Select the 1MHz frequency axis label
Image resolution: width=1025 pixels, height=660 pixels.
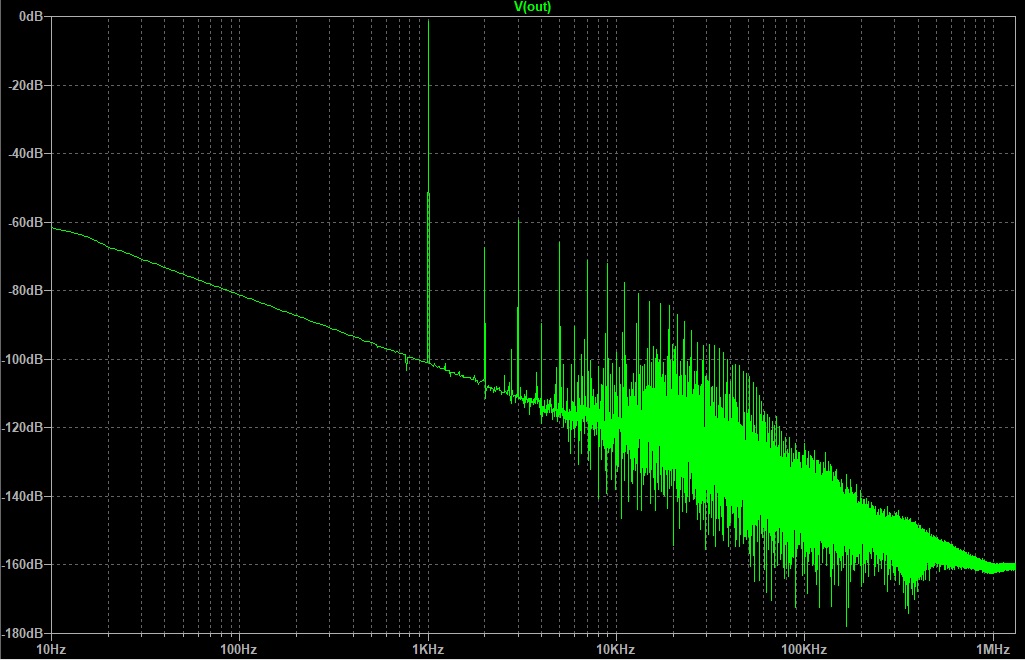pyautogui.click(x=992, y=650)
